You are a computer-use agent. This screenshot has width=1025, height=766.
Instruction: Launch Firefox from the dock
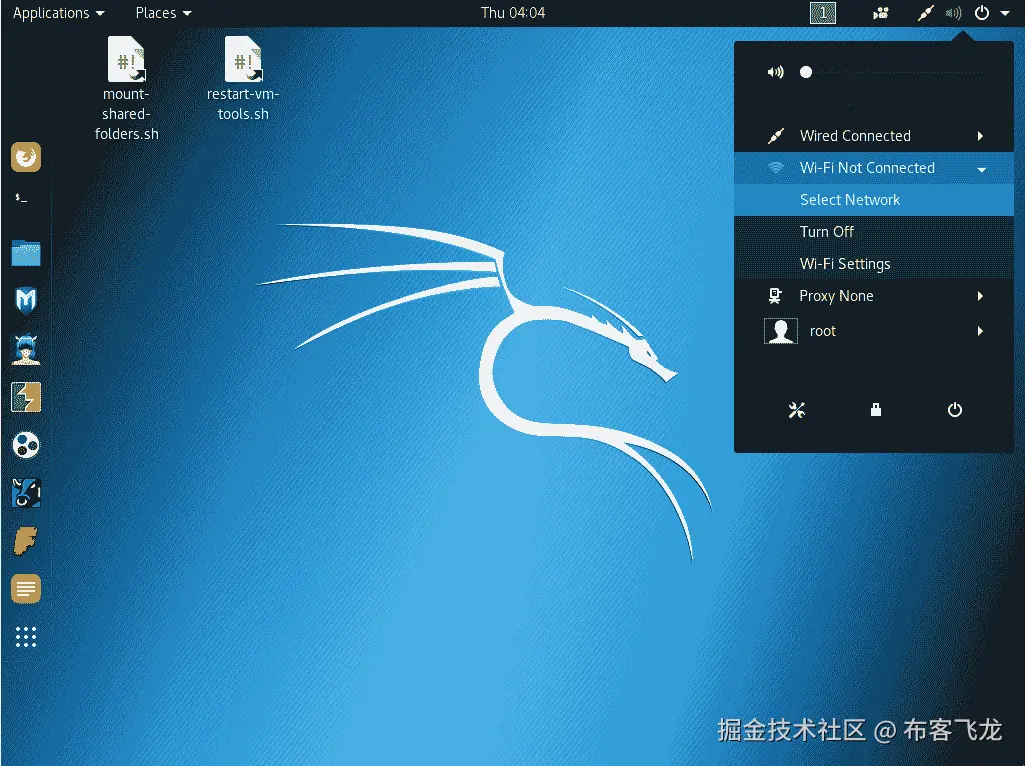click(x=26, y=158)
